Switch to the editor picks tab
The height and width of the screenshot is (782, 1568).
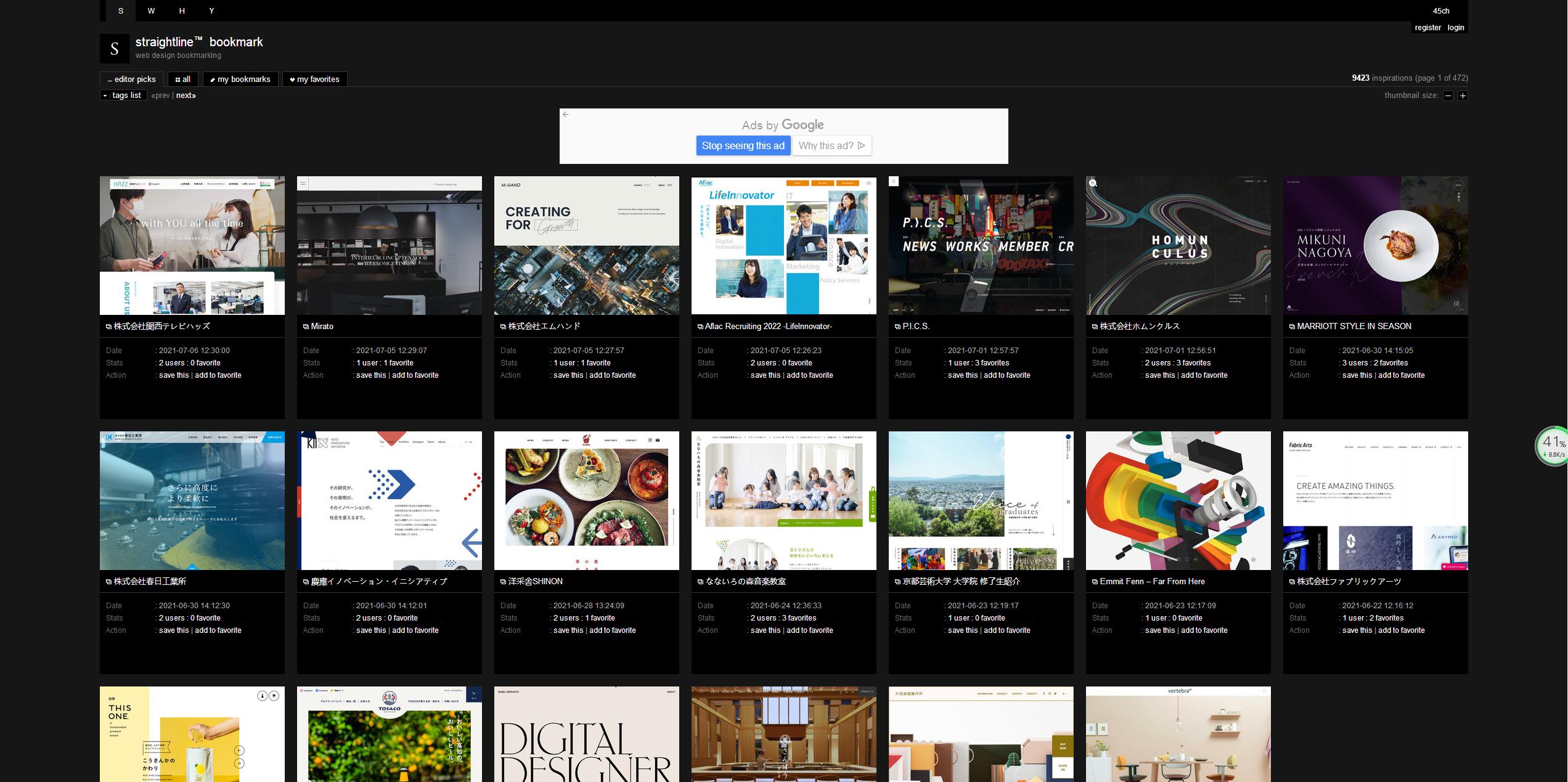pos(132,79)
